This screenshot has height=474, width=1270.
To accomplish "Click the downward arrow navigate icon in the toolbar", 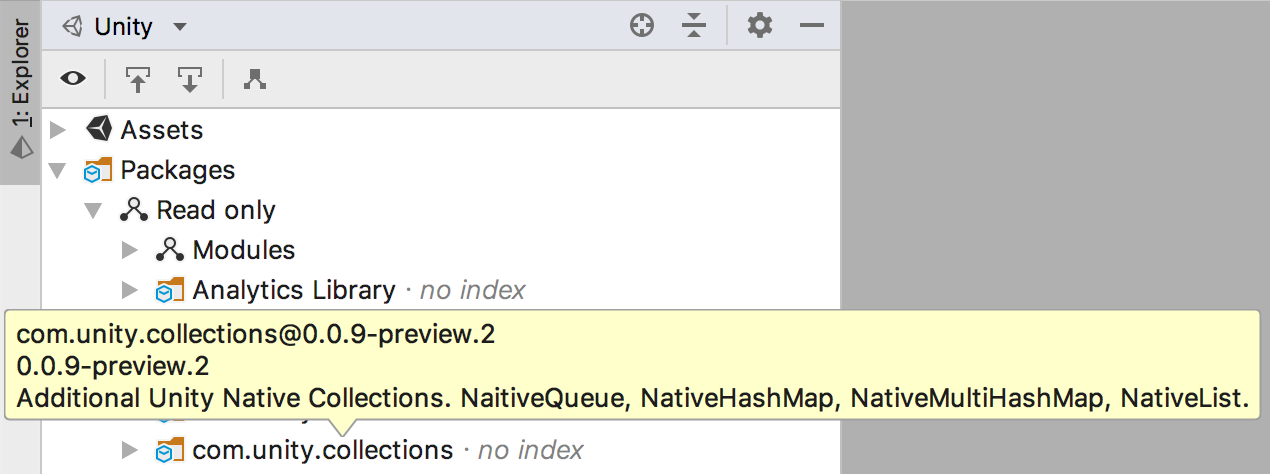I will coord(190,79).
